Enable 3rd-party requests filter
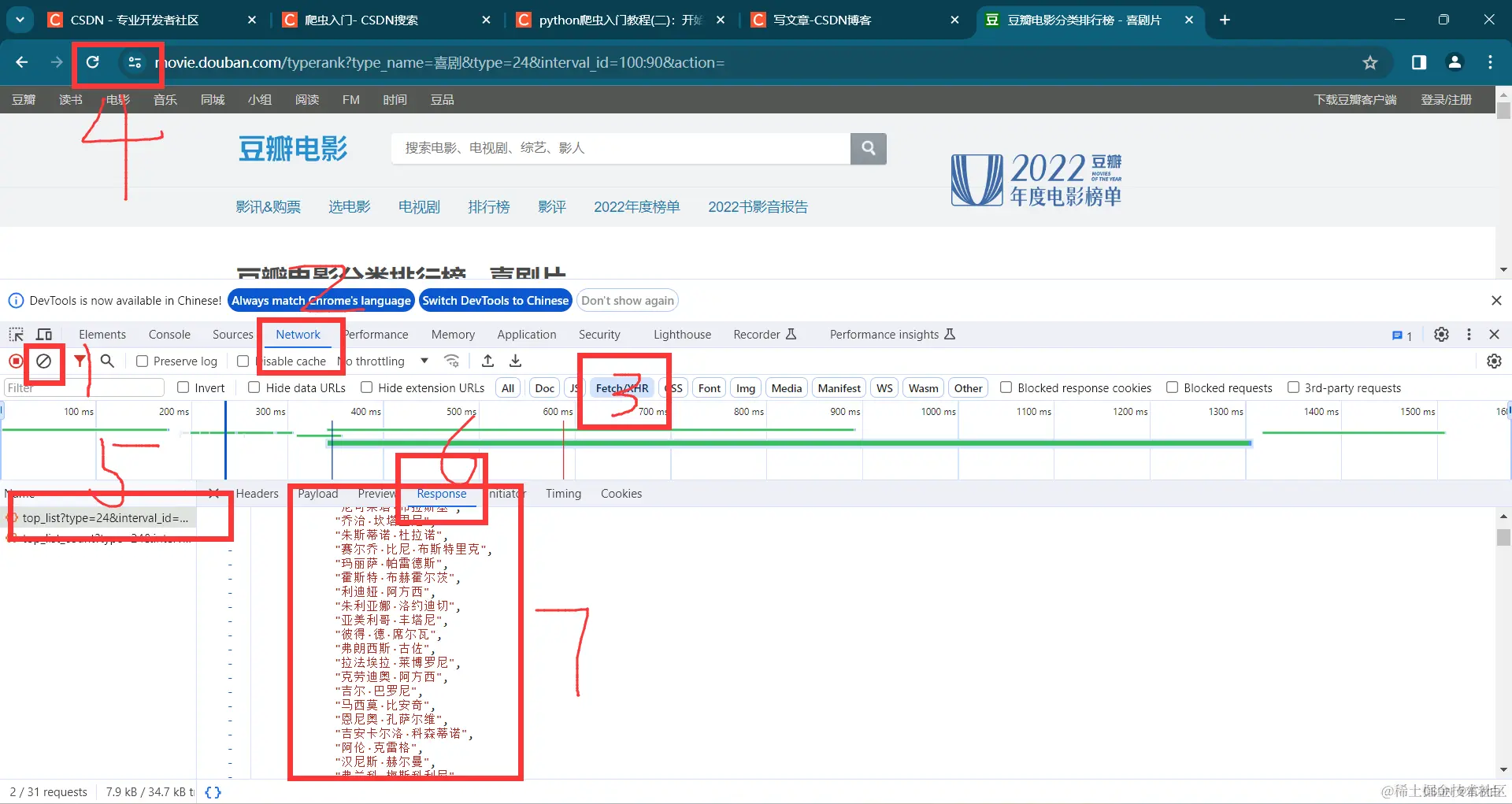1512x804 pixels. pyautogui.click(x=1293, y=387)
